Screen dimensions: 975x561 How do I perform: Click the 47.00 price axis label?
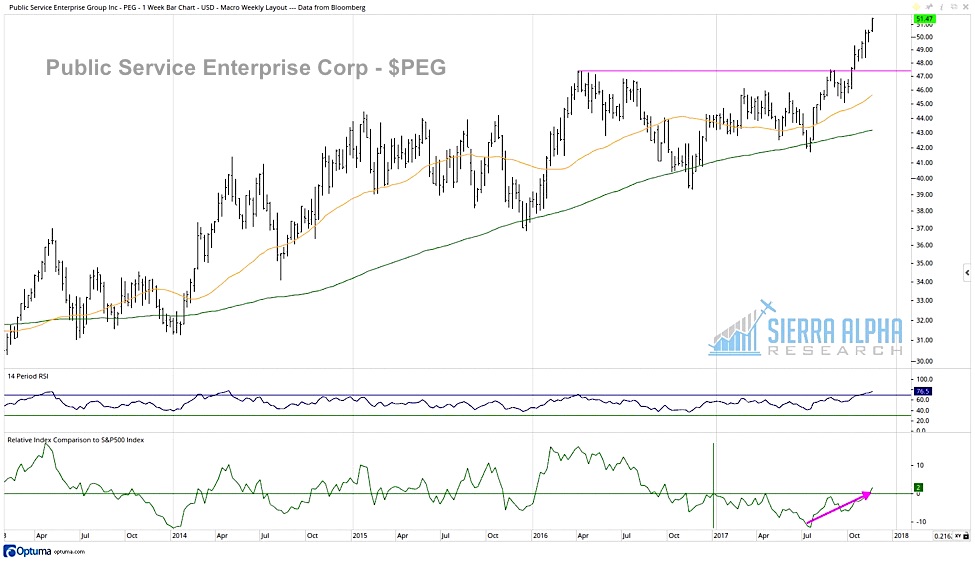pyautogui.click(x=925, y=76)
